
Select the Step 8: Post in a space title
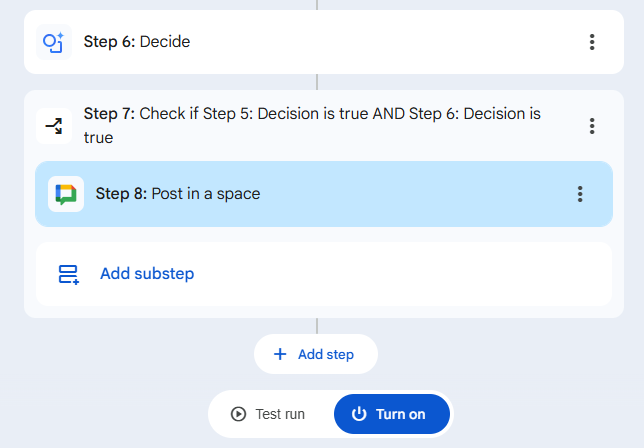click(178, 194)
